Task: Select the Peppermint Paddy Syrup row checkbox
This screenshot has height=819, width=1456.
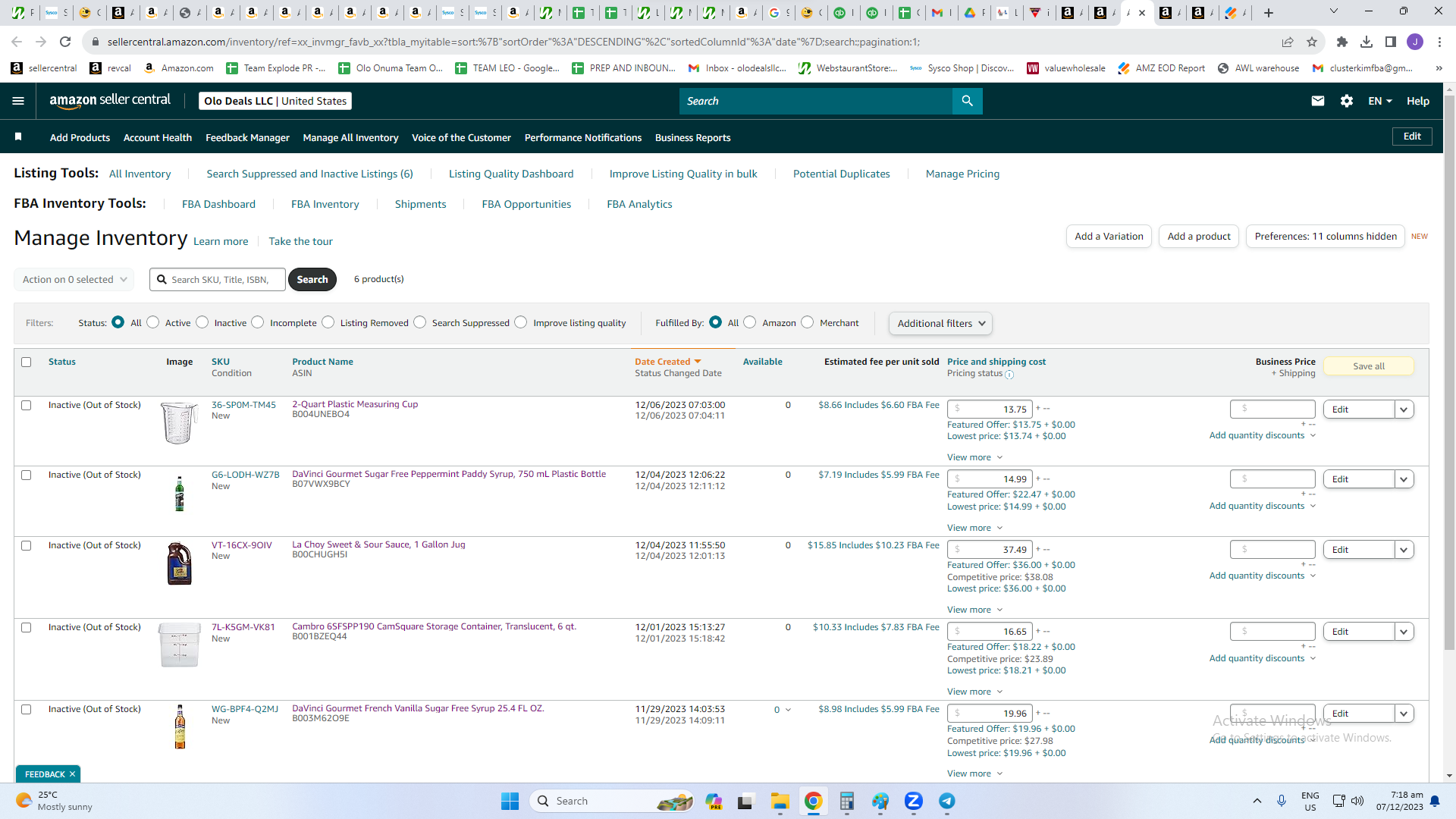Action: (x=27, y=475)
